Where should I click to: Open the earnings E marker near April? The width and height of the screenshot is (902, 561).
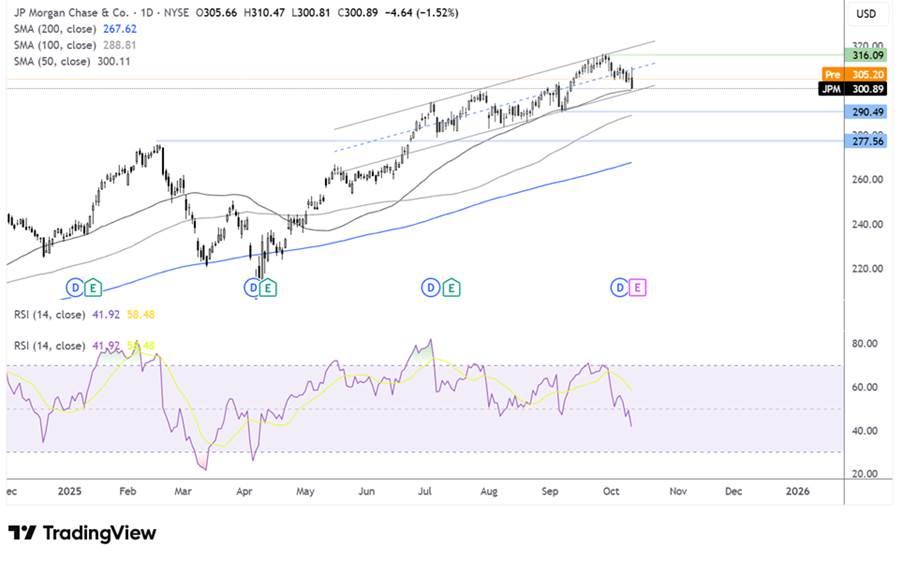pos(268,287)
